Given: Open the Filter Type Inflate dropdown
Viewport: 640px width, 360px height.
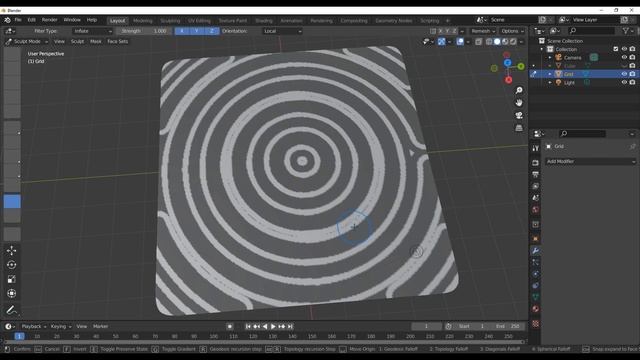Looking at the screenshot, I should (x=93, y=31).
